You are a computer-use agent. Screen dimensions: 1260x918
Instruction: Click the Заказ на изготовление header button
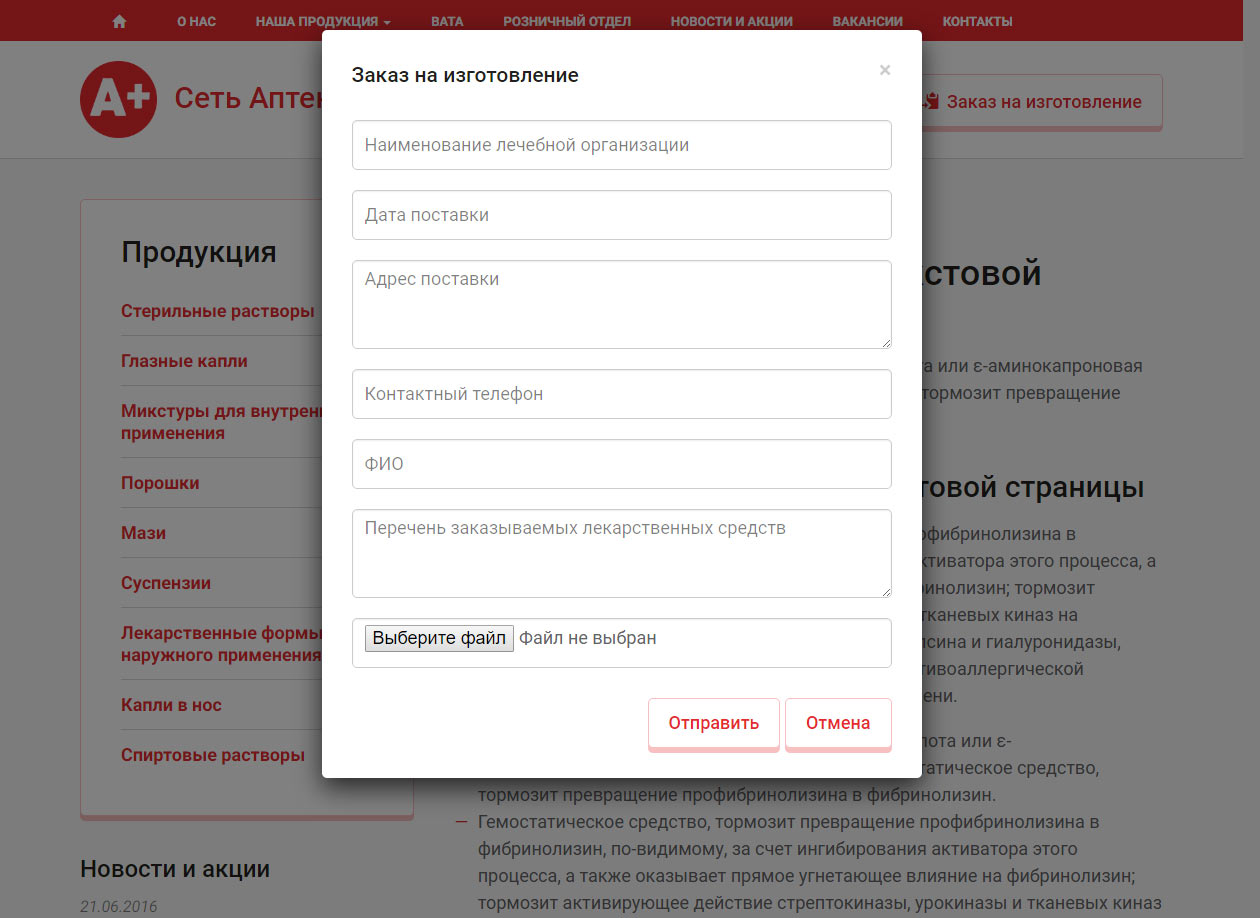coord(1041,102)
